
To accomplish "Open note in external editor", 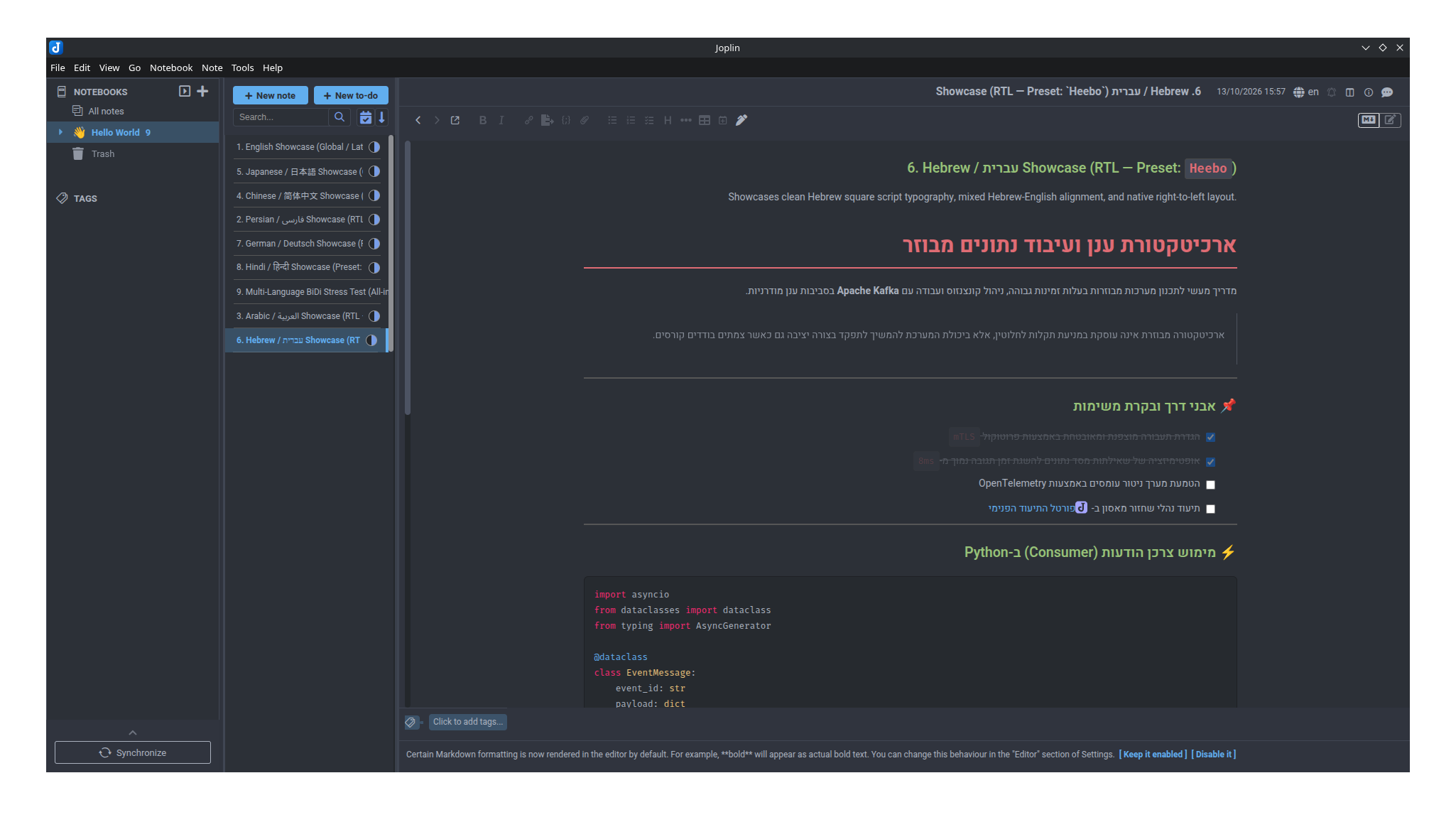I will click(455, 121).
